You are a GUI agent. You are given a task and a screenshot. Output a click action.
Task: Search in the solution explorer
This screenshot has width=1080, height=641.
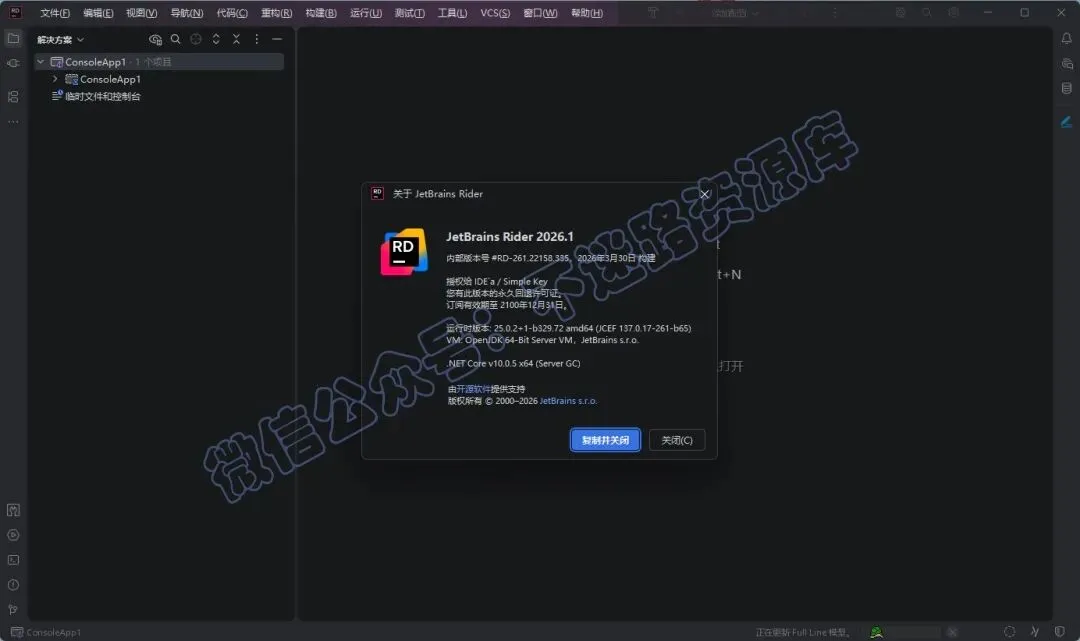click(x=176, y=39)
